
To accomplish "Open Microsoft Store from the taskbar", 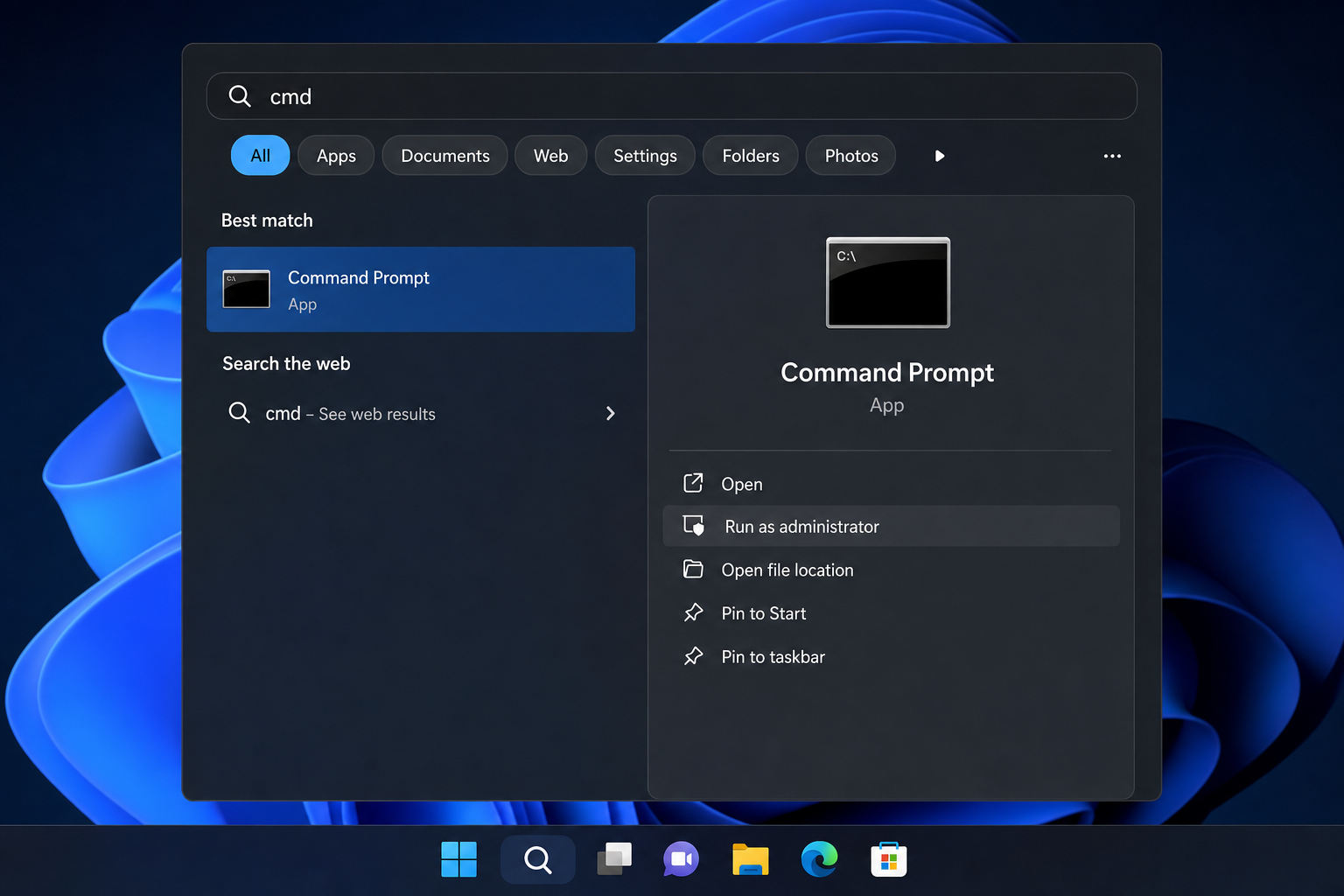I will pyautogui.click(x=889, y=859).
